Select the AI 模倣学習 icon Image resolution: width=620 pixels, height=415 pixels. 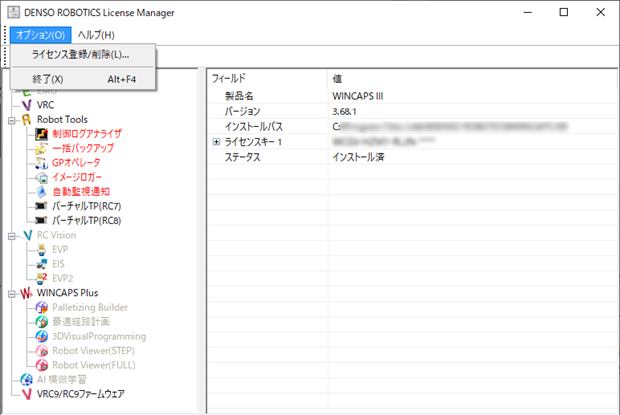coord(26,380)
